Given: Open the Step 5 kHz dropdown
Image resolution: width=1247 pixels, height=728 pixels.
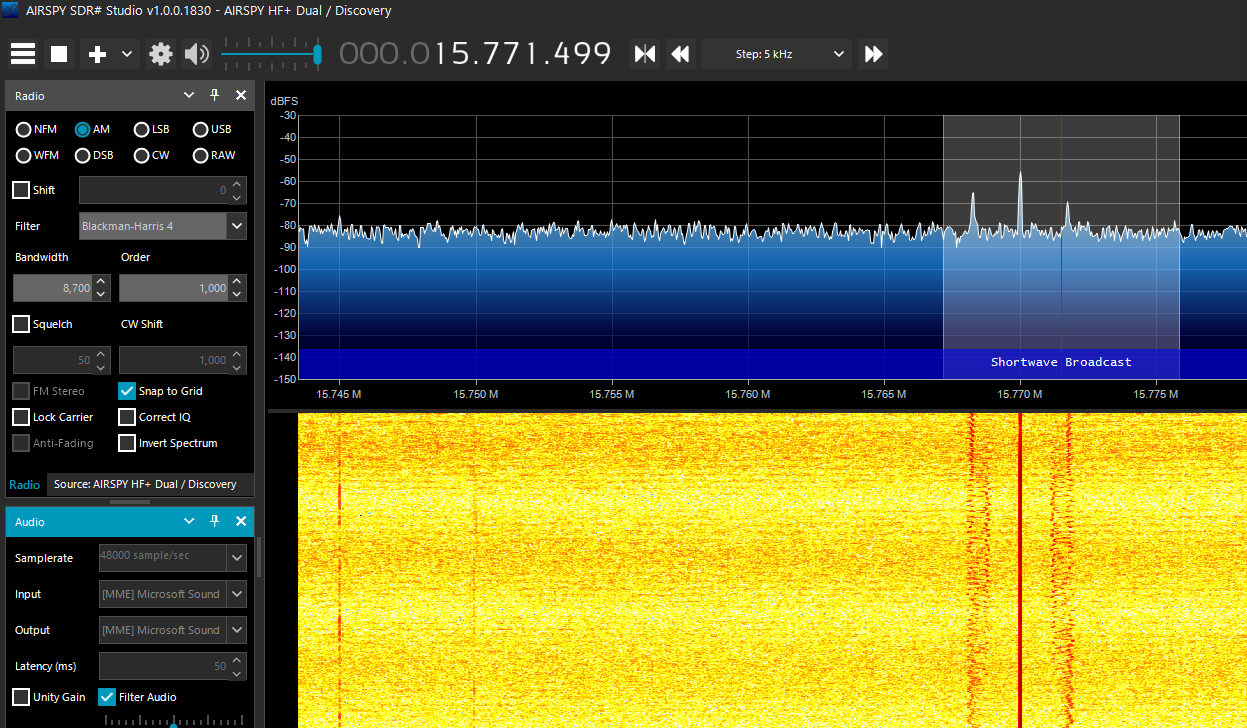Looking at the screenshot, I should point(777,54).
